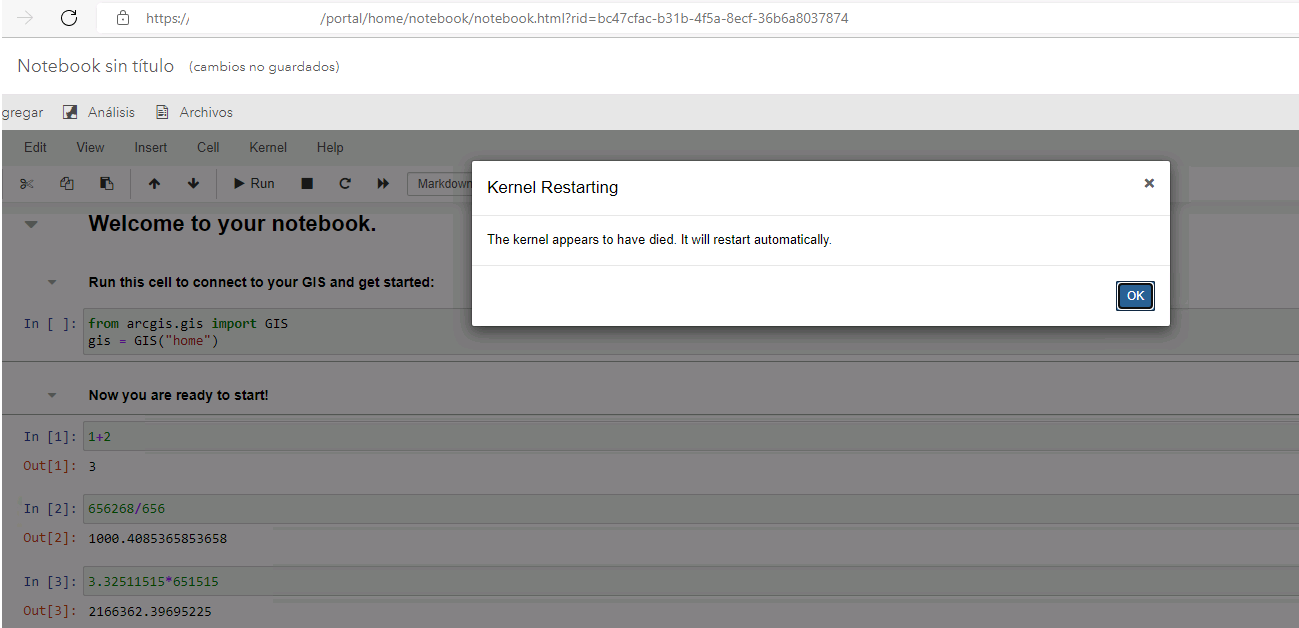Open the Archivos panel
This screenshot has width=1299, height=628.
(x=194, y=112)
